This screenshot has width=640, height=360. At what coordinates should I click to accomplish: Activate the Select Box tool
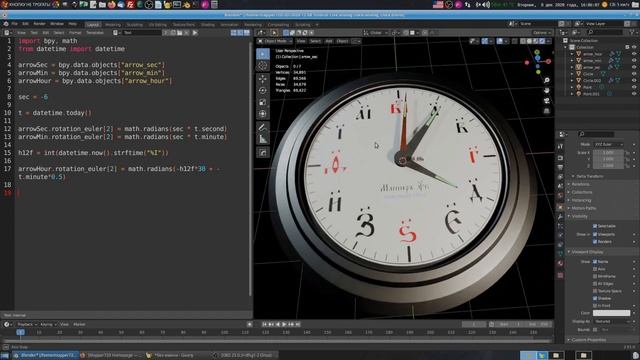click(263, 54)
